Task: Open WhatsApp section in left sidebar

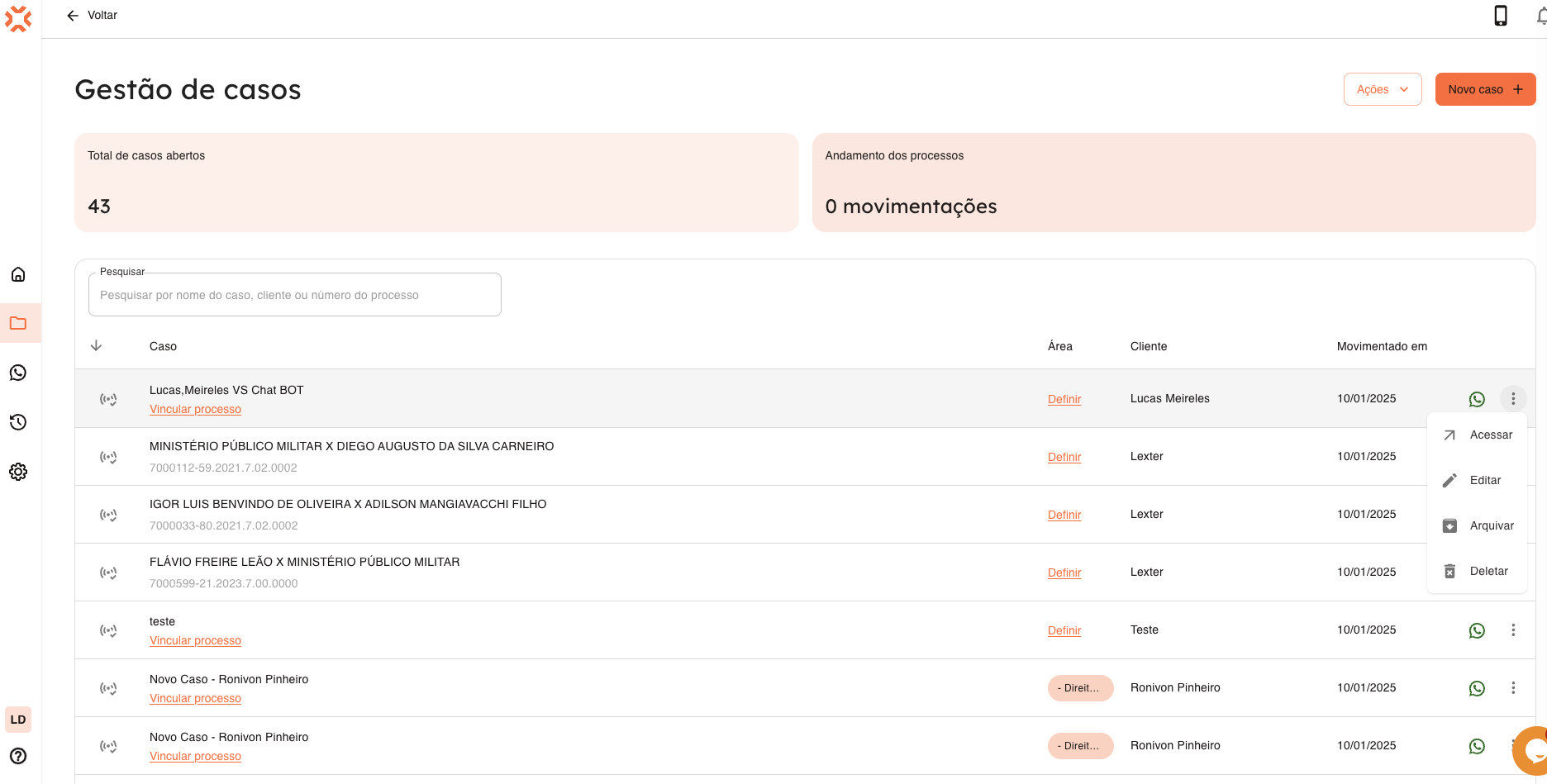Action: pos(18,373)
